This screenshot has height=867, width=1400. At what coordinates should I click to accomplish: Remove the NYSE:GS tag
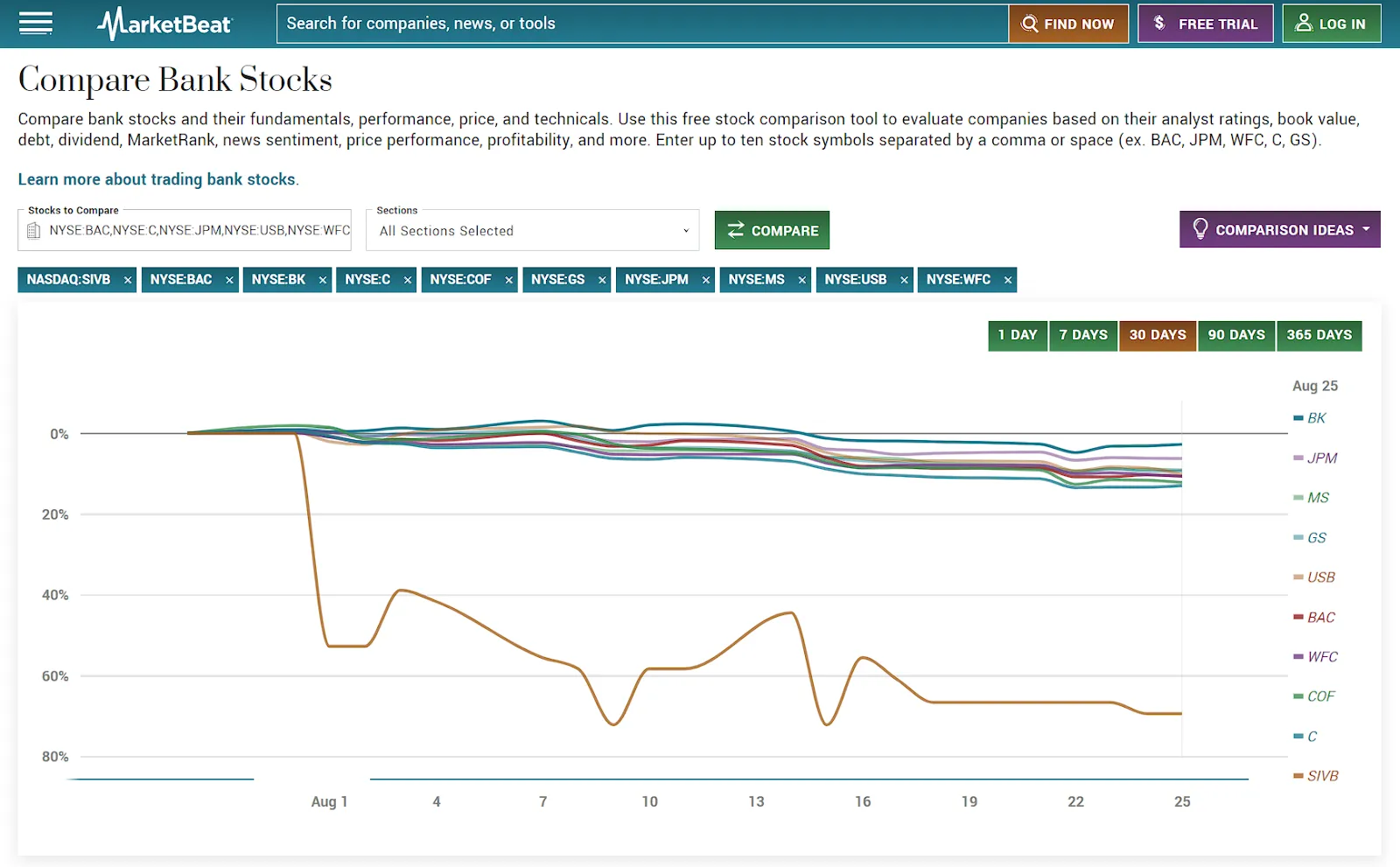602,280
